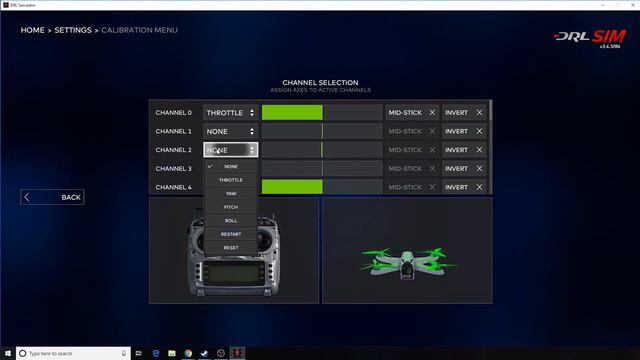Toggle Invert for Channel 0
640x360 pixels.
tap(464, 113)
